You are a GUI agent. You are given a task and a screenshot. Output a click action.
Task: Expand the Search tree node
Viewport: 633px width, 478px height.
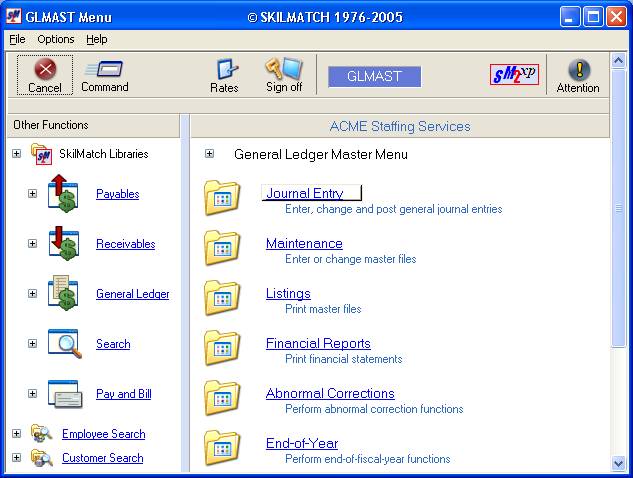32,344
